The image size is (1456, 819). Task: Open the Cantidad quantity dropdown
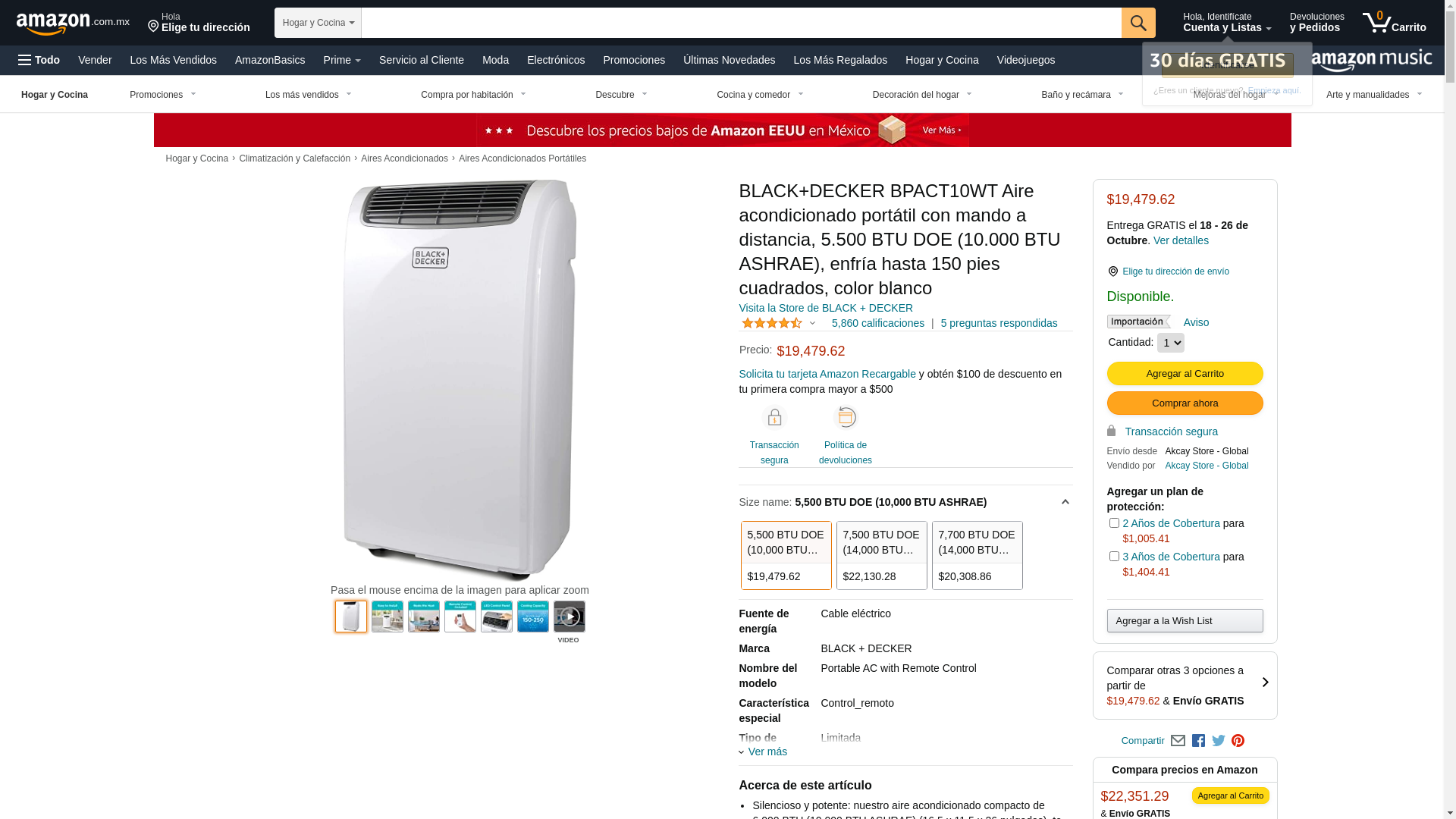[1170, 343]
